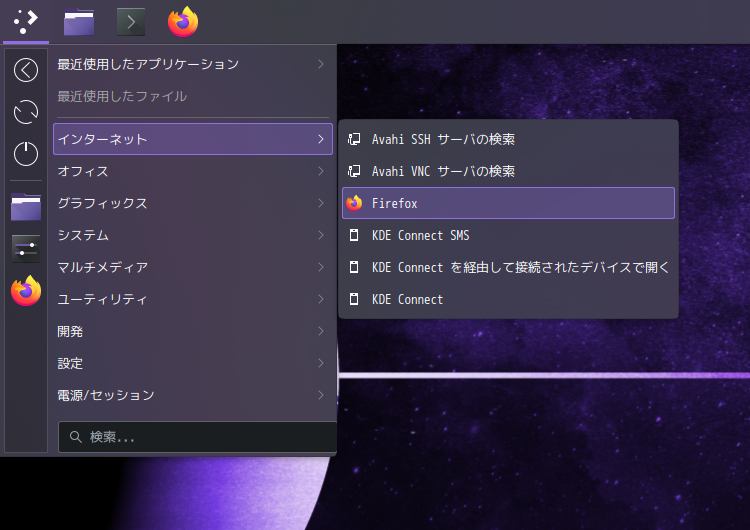The width and height of the screenshot is (750, 530).
Task: Expand the システム category chevron
Action: (x=321, y=235)
